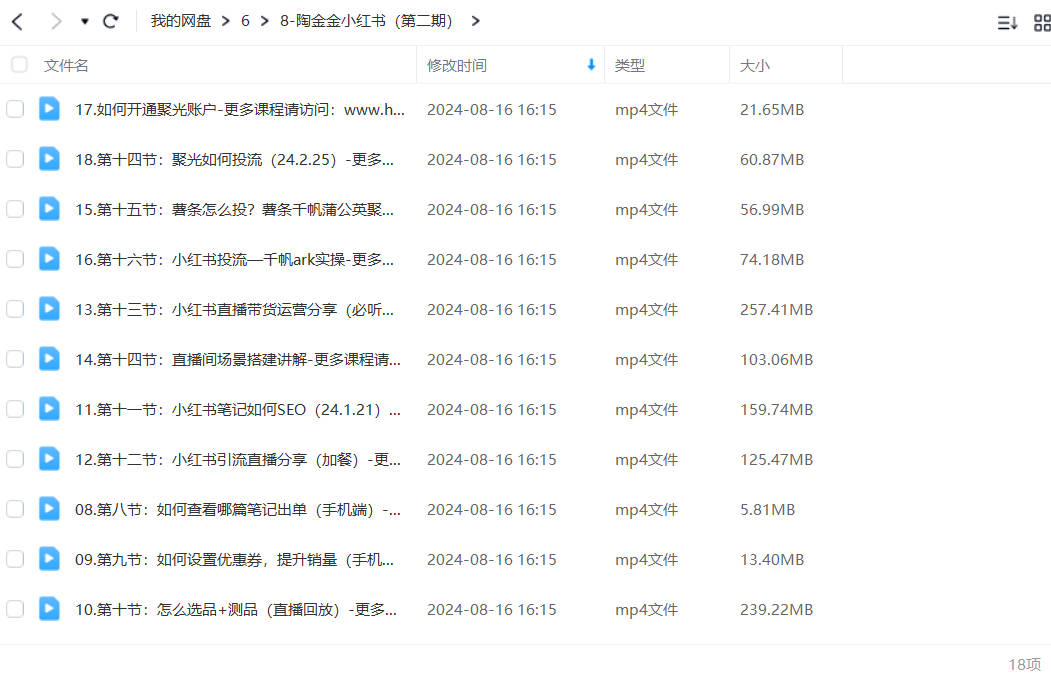Sort by 文件名 column header
The width and height of the screenshot is (1051, 675).
[x=66, y=66]
